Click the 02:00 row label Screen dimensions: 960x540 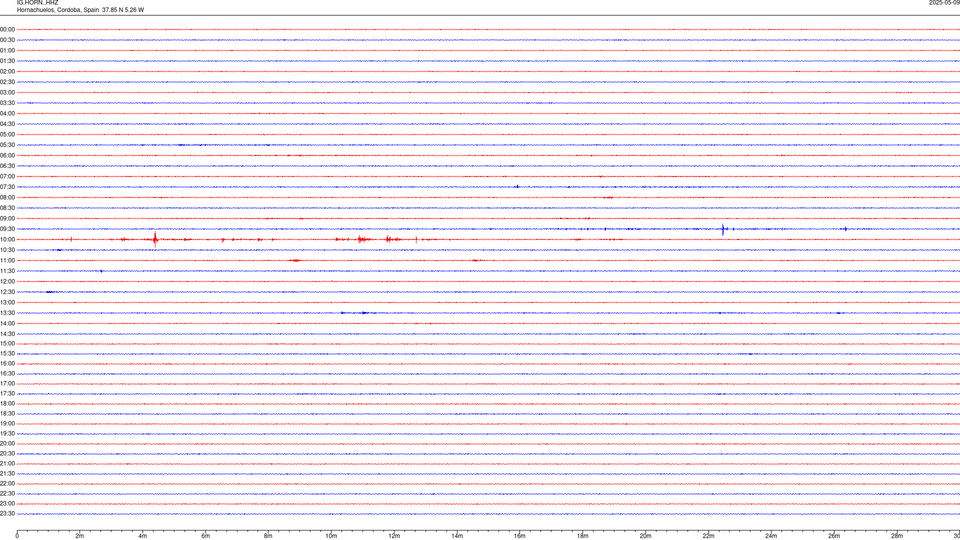[7, 72]
